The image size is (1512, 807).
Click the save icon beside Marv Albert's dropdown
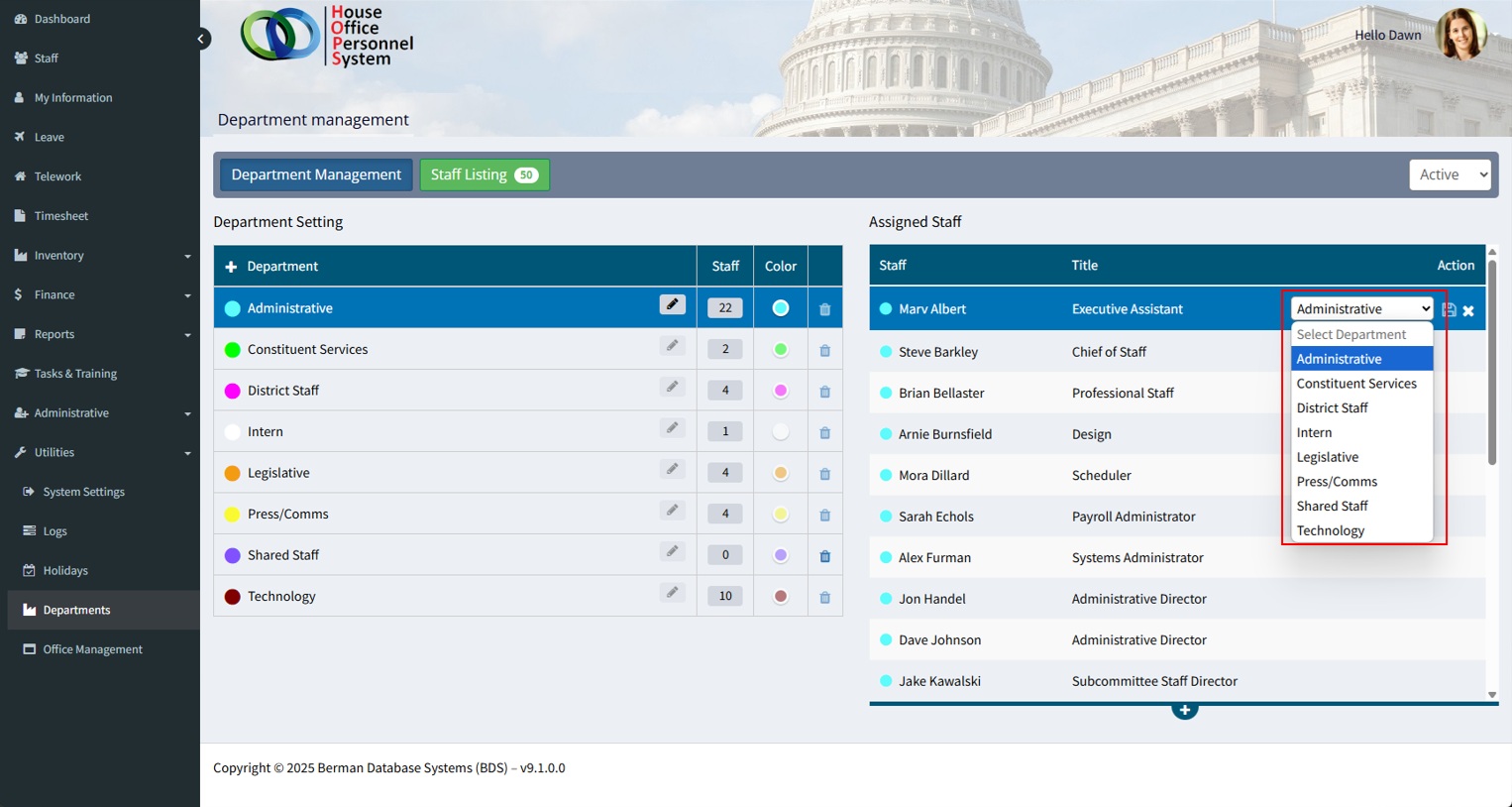[1449, 310]
